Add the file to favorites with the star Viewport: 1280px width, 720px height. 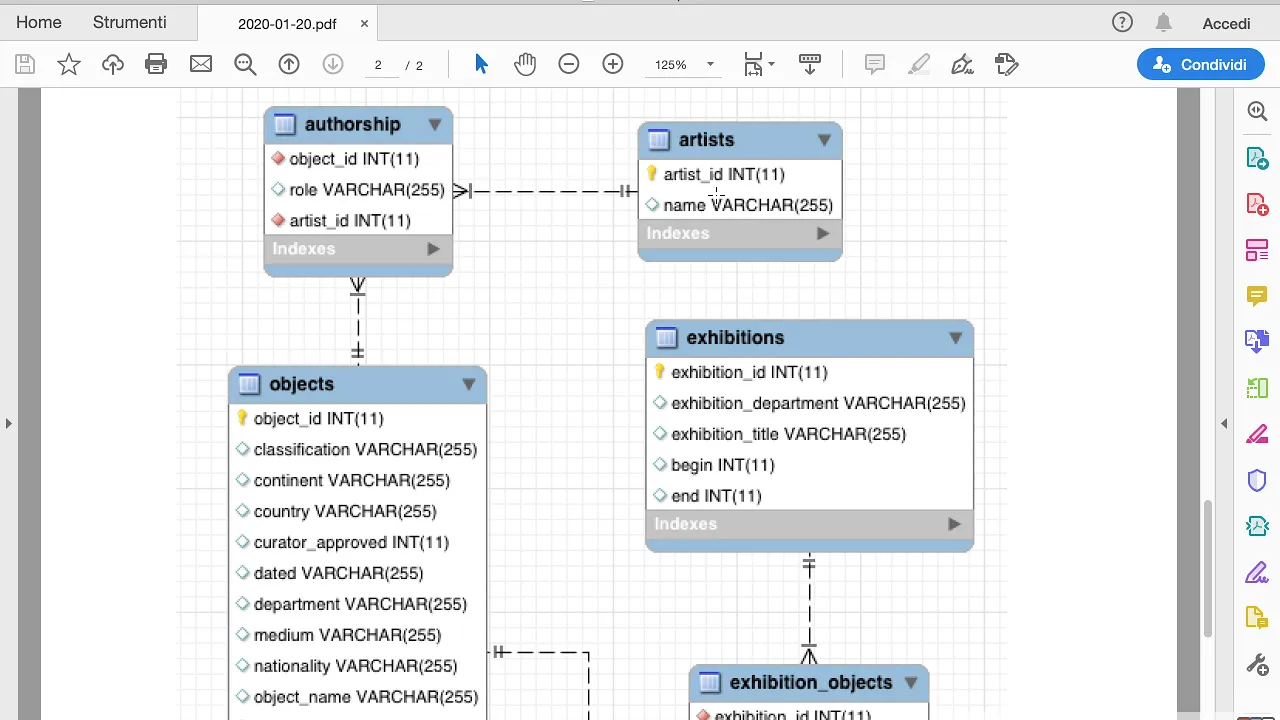[69, 65]
